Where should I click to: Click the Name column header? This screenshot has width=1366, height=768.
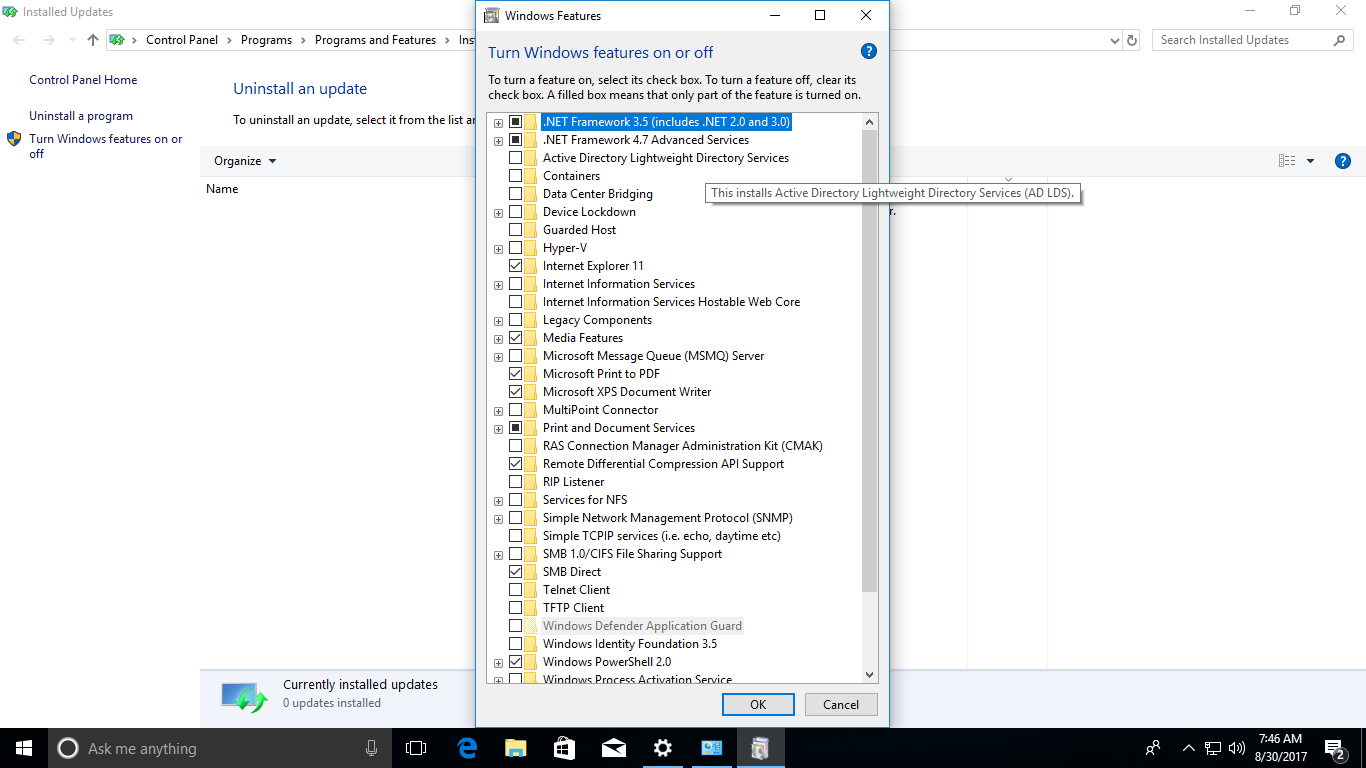(x=222, y=189)
